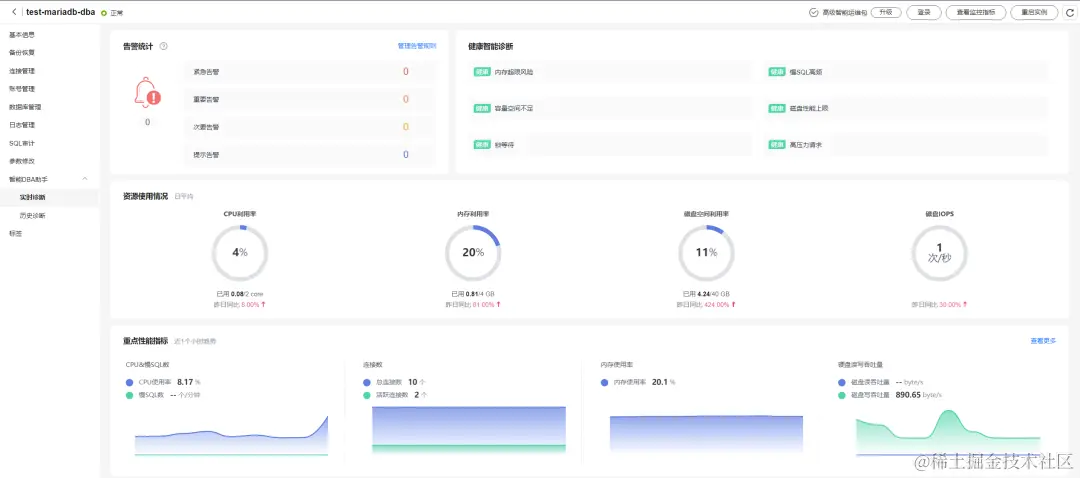1080x478 pixels.
Task: Click the red up arrow under 磁盘空间利用率
Action: click(733, 304)
